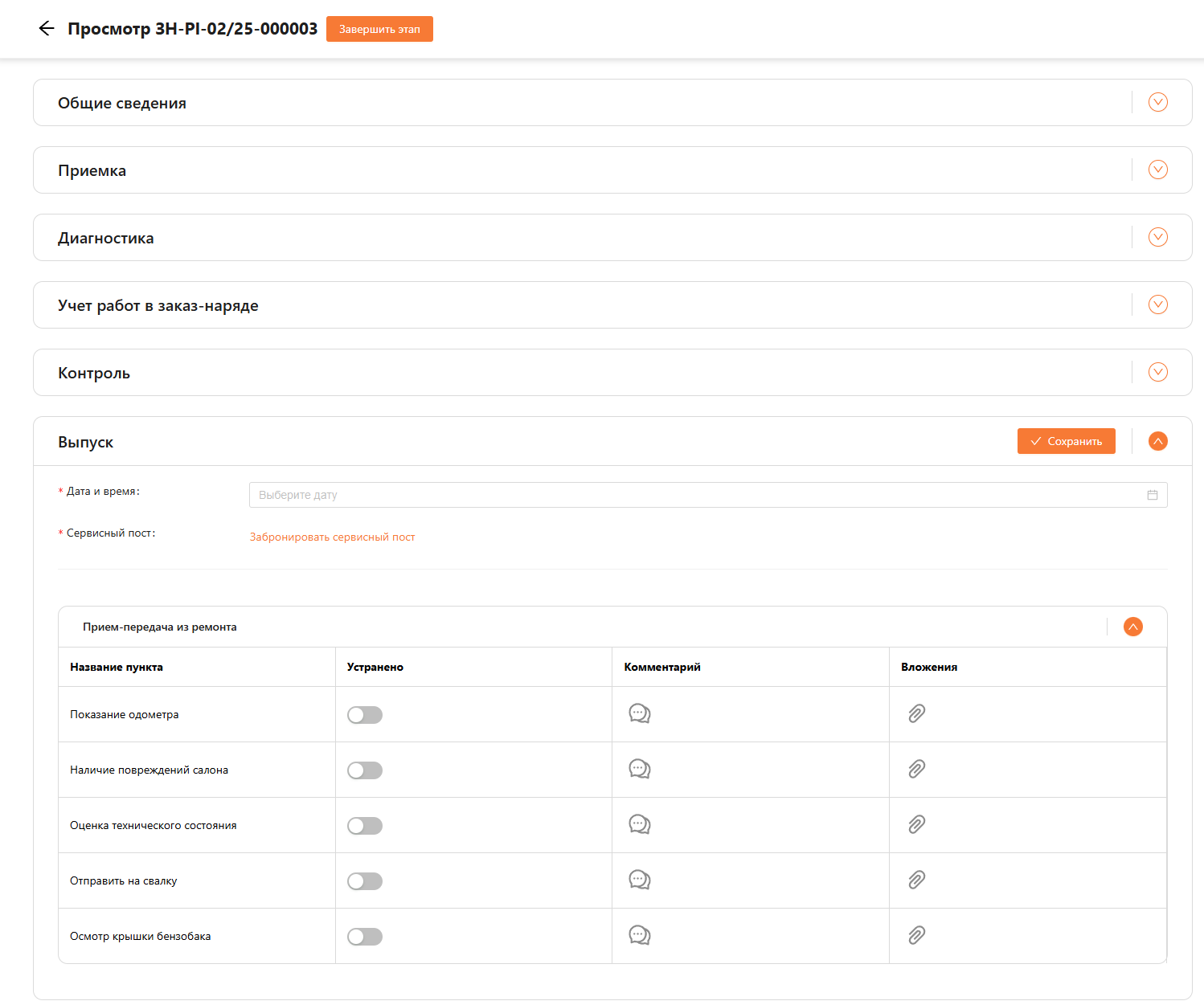1204x1005 pixels.
Task: Click the Завершить этап button
Action: pyautogui.click(x=379, y=29)
